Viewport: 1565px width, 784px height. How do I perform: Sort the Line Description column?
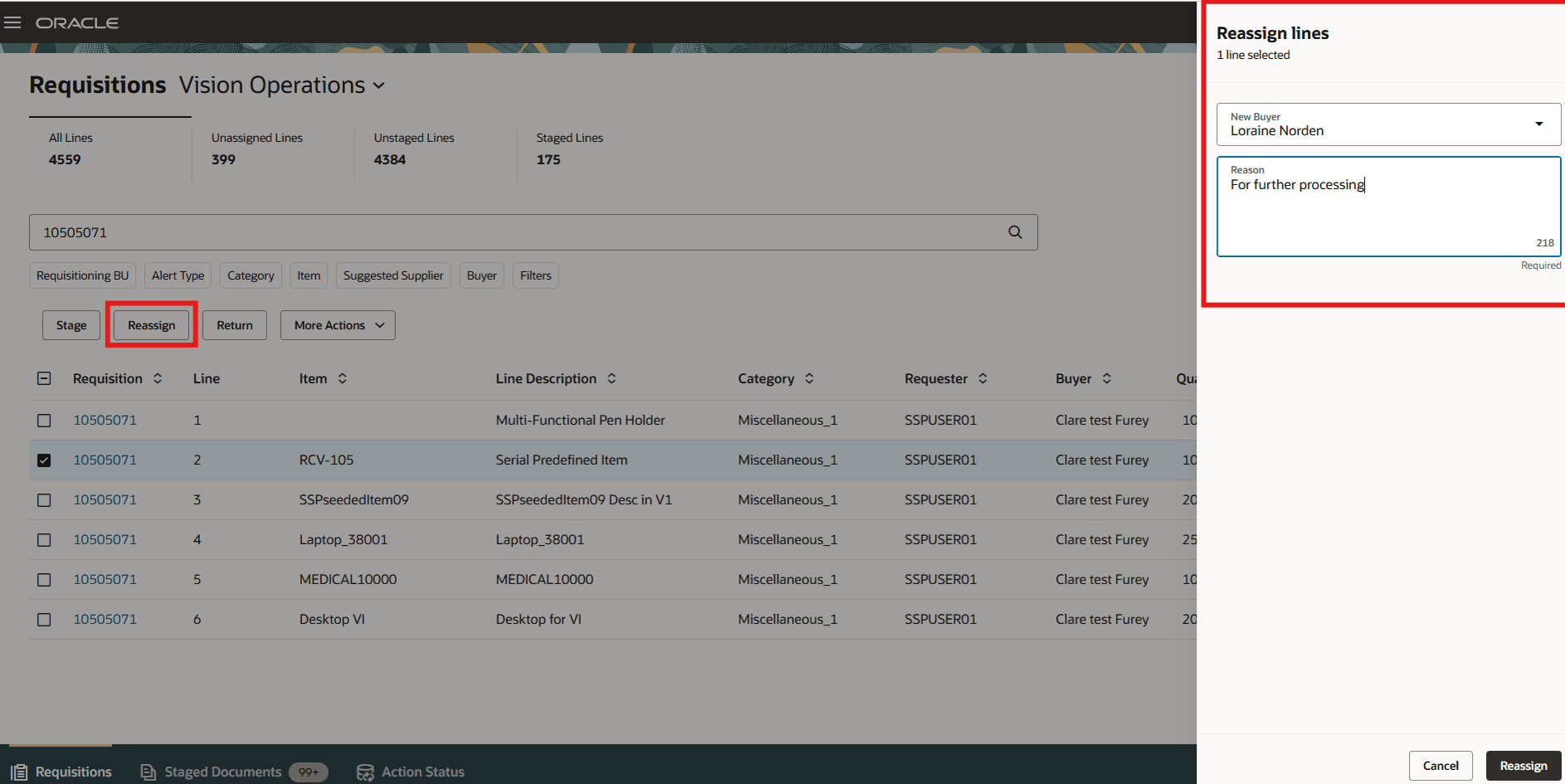(x=612, y=378)
